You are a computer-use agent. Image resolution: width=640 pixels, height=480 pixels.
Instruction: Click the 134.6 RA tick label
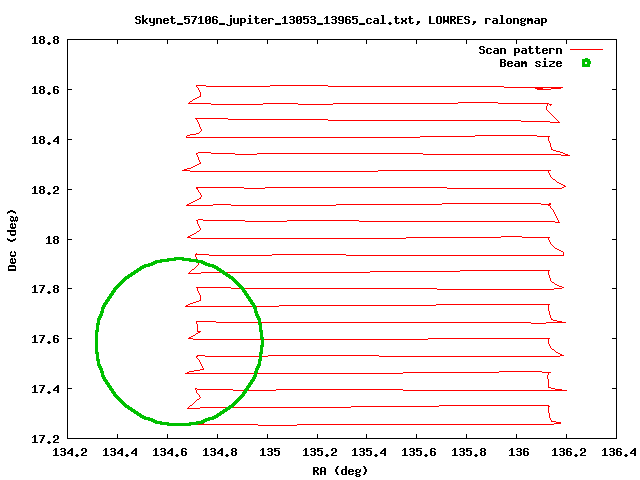(x=170, y=452)
